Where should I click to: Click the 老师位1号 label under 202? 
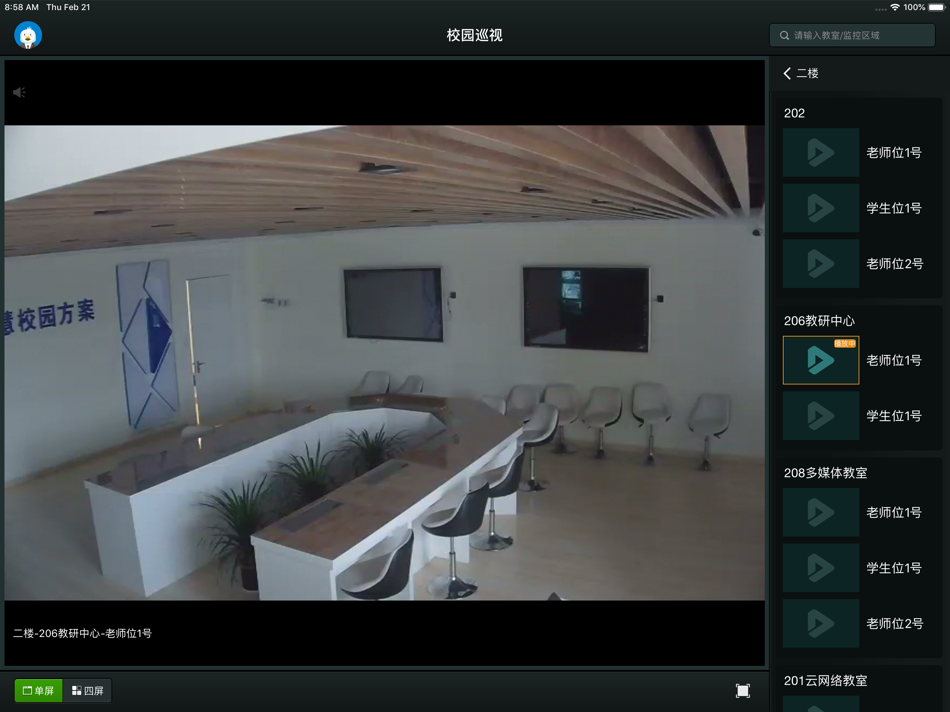894,153
